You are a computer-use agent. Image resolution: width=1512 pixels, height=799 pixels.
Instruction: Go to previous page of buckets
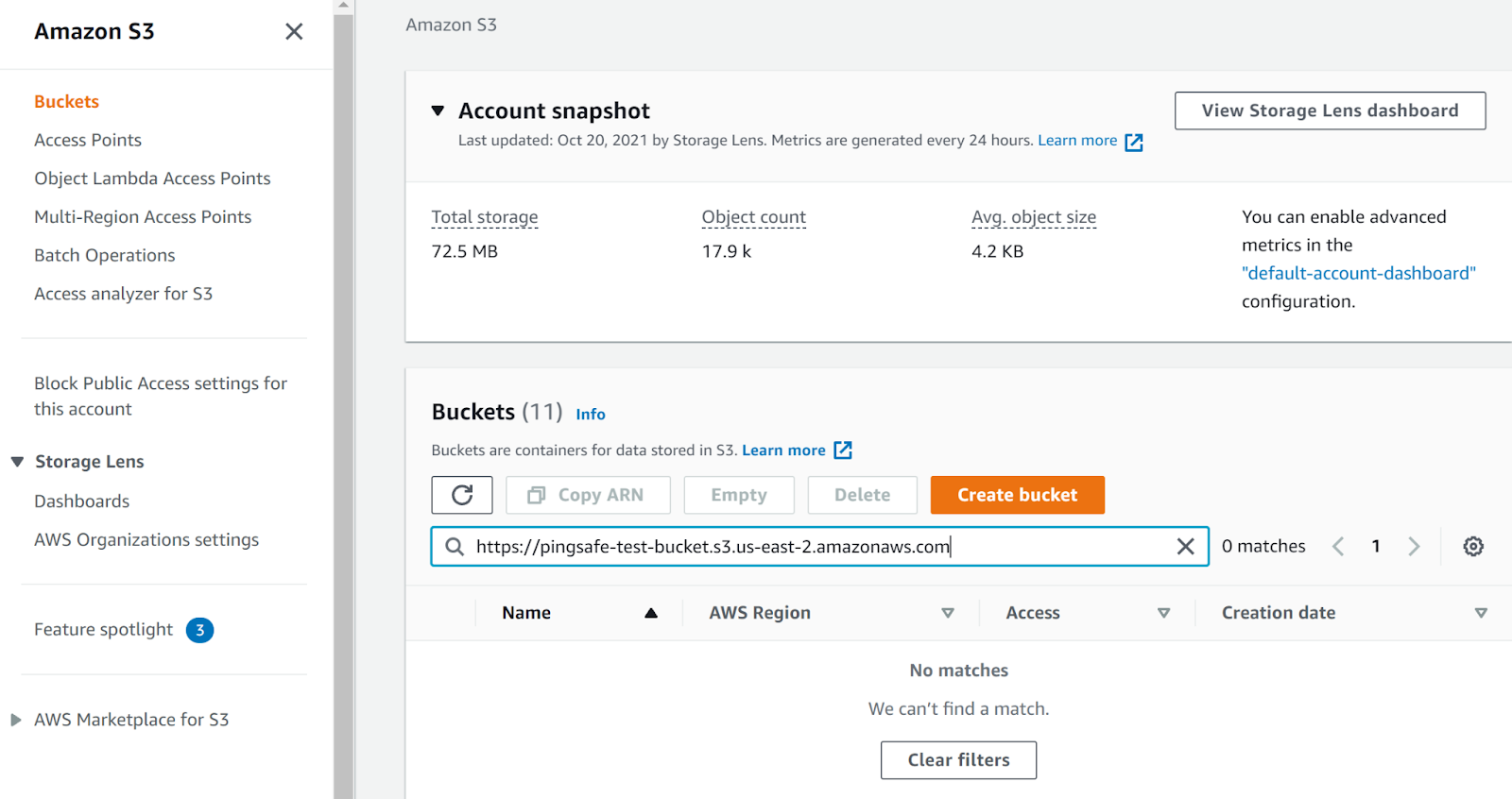[1338, 547]
